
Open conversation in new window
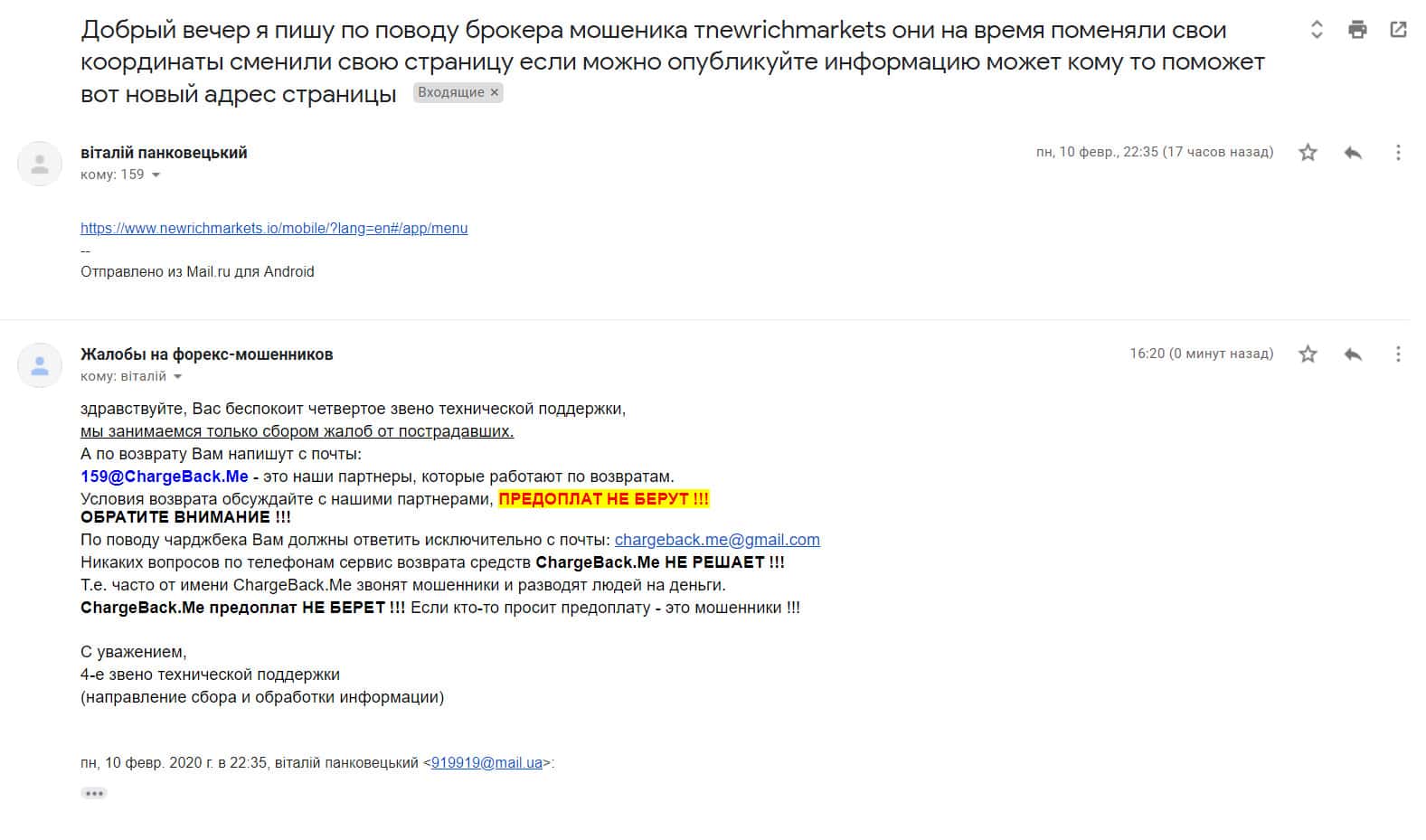point(1398,30)
